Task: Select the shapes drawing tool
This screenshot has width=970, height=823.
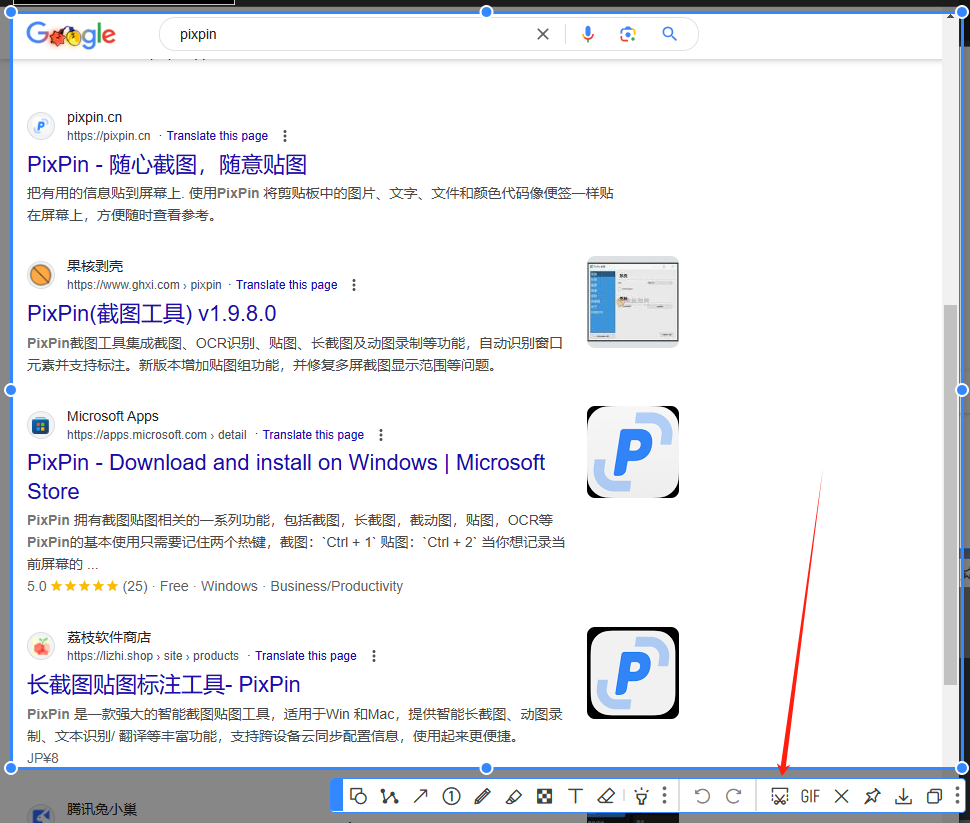Action: tap(358, 796)
